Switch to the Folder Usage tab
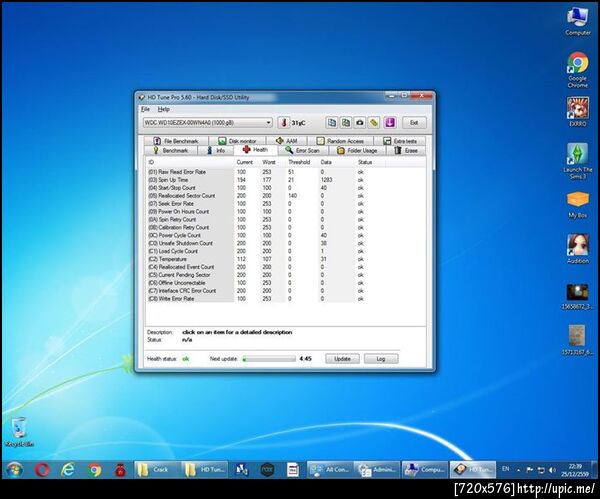Screen dimensions: 600x499 (x=357, y=151)
